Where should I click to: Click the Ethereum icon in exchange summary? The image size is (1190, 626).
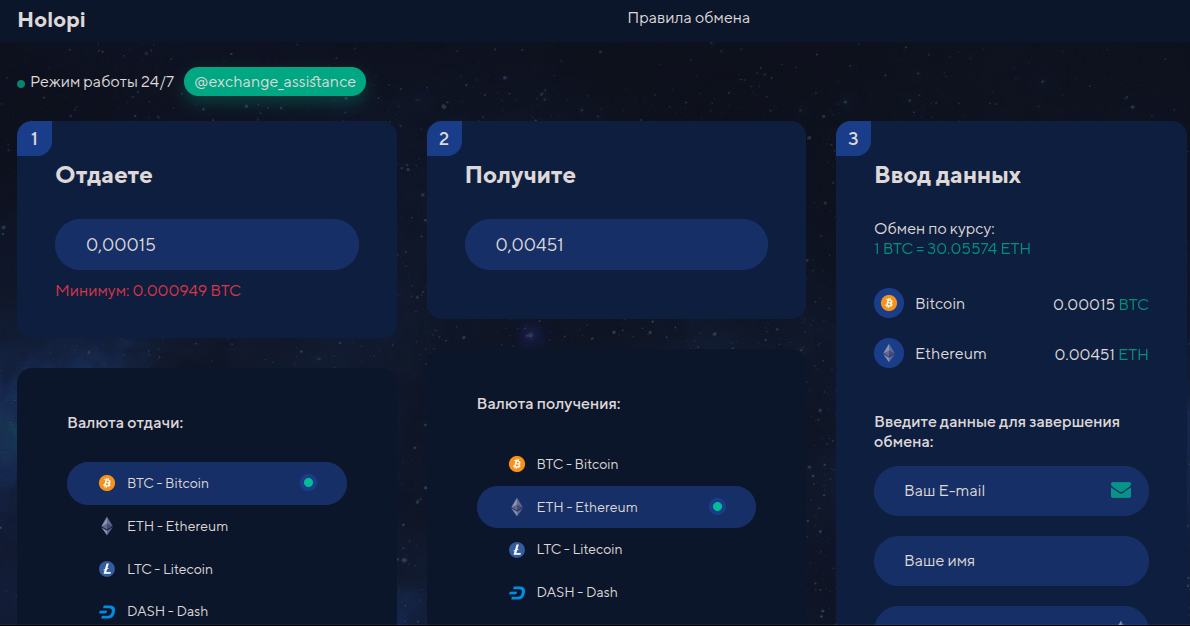(x=888, y=354)
